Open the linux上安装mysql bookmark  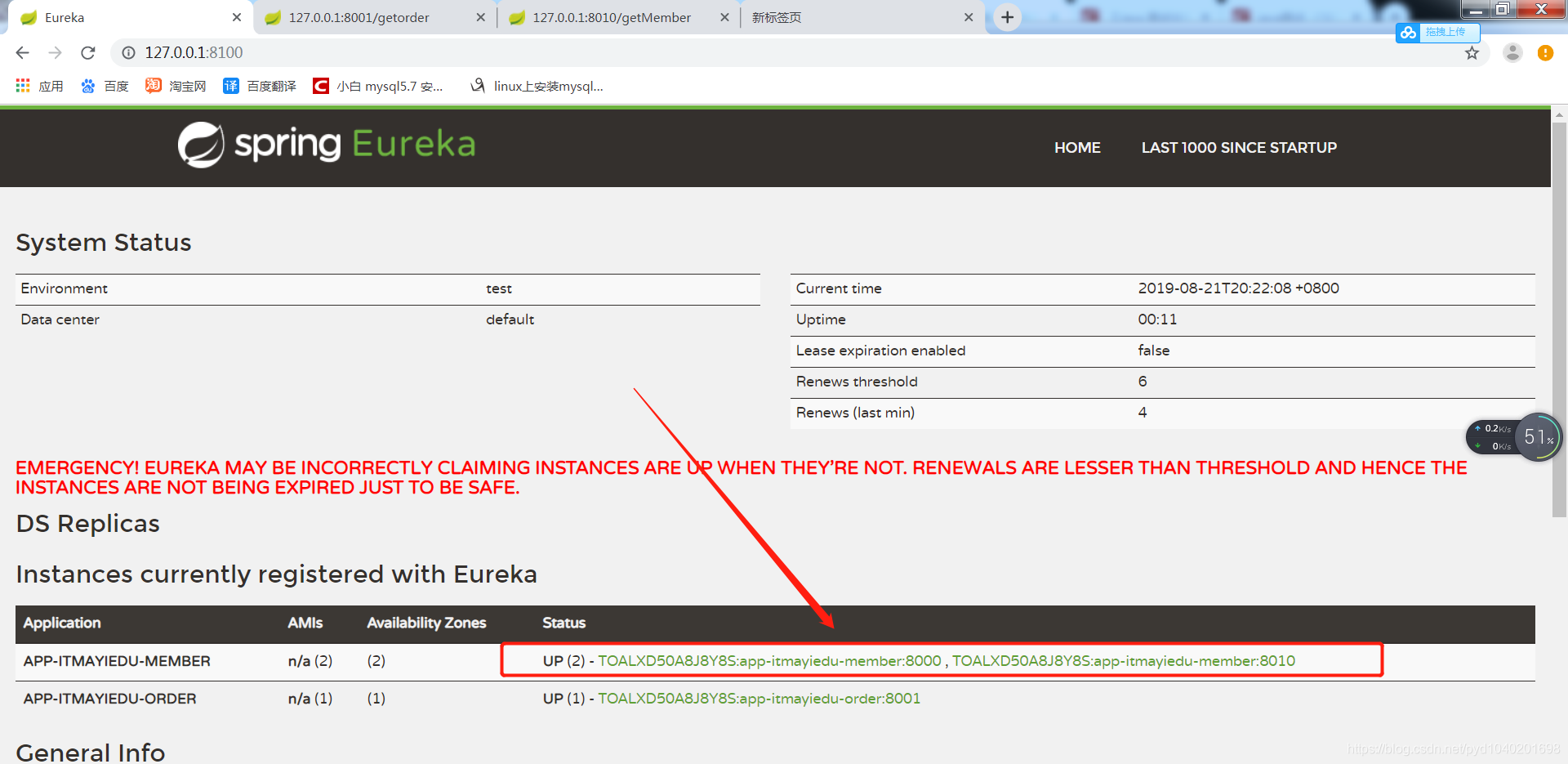click(537, 86)
